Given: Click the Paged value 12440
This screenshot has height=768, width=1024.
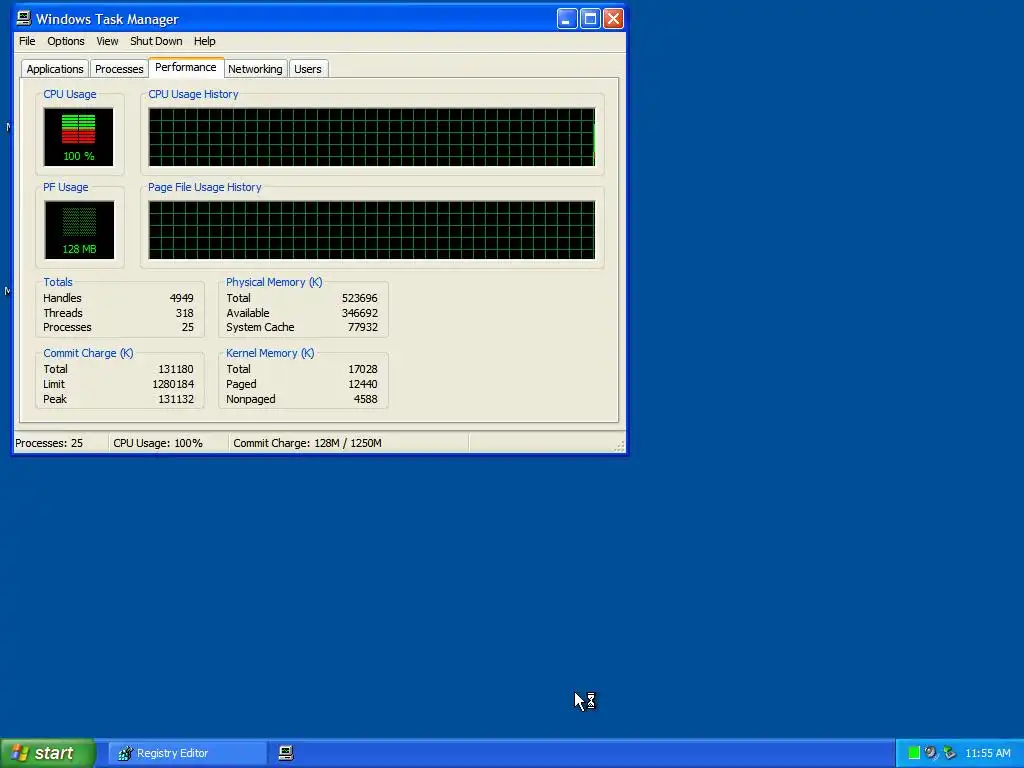Looking at the screenshot, I should pyautogui.click(x=362, y=384).
